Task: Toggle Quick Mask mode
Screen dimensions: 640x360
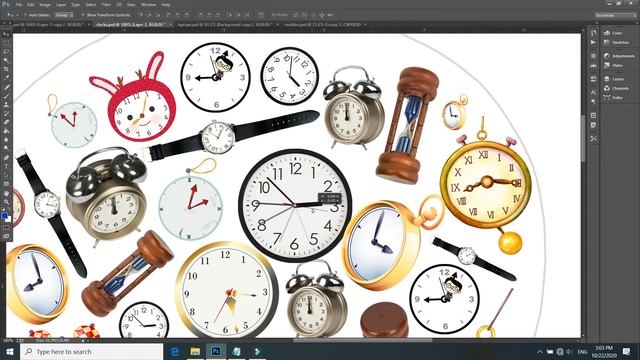Action: (6, 227)
